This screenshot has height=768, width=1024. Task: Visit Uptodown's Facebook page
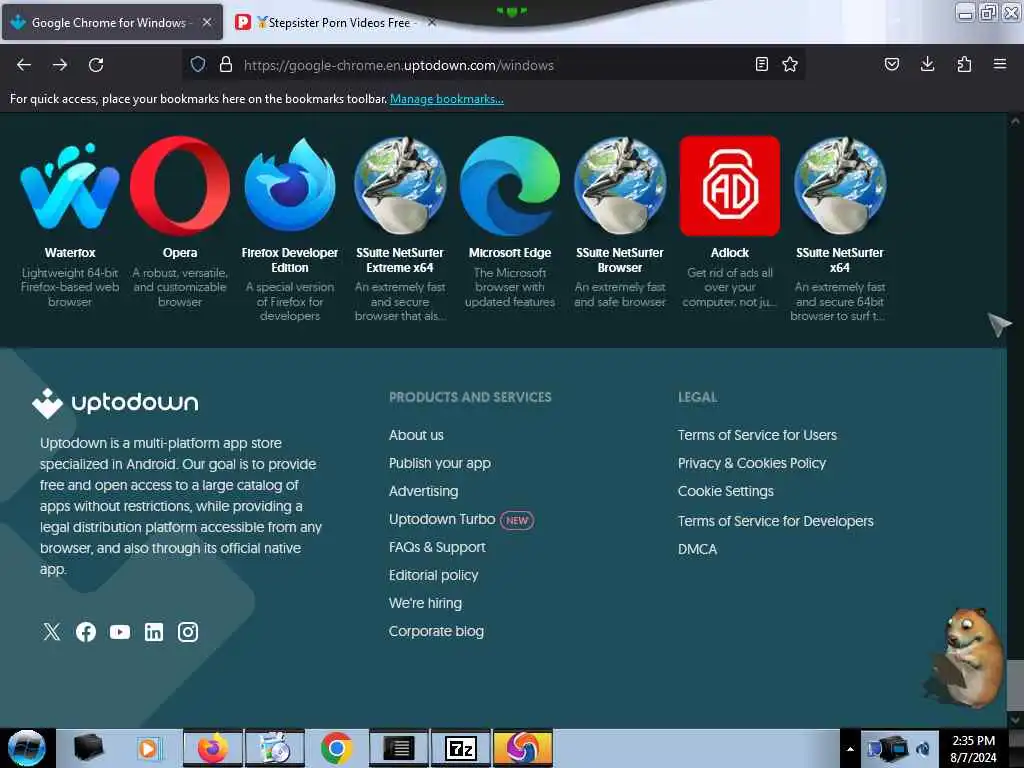pos(86,632)
